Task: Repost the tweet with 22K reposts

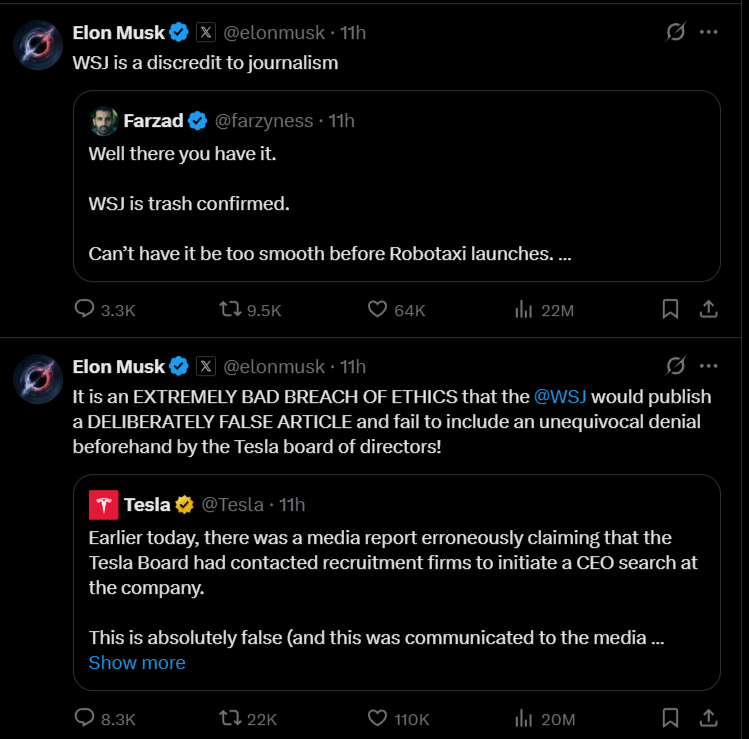Action: pyautogui.click(x=230, y=718)
